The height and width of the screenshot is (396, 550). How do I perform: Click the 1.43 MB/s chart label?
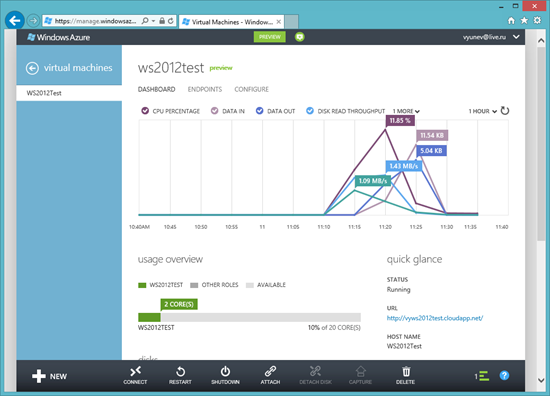pos(404,166)
